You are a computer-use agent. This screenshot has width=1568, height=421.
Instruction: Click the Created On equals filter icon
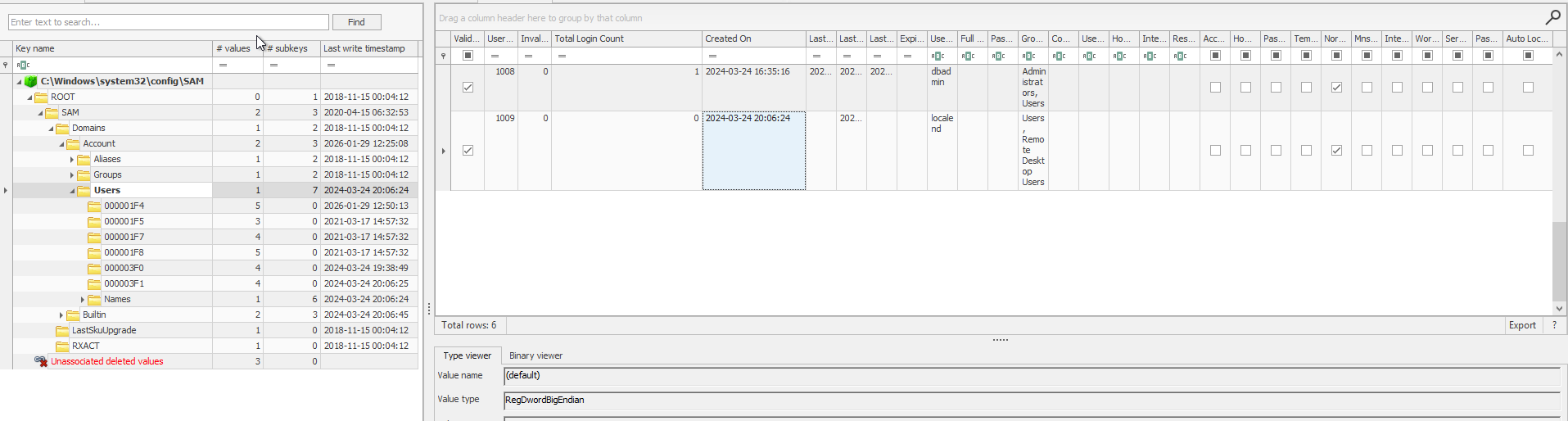point(712,56)
